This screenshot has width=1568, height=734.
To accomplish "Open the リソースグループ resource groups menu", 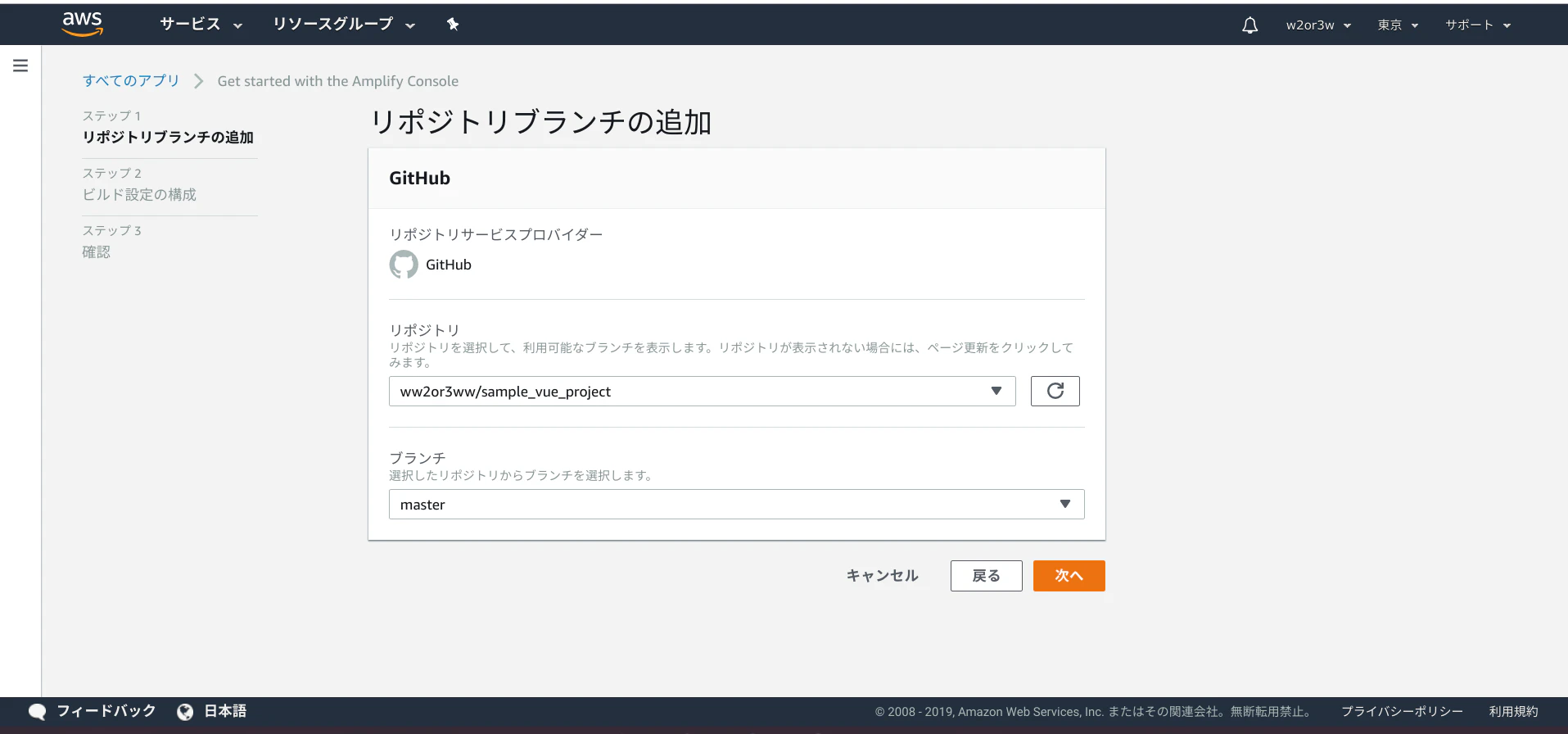I will (x=344, y=25).
